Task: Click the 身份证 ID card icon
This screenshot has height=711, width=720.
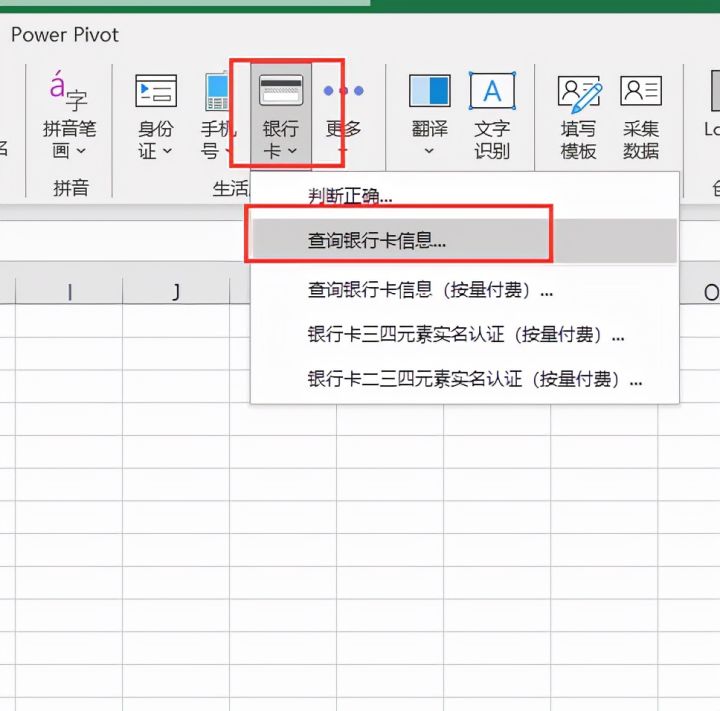Action: pos(156,91)
